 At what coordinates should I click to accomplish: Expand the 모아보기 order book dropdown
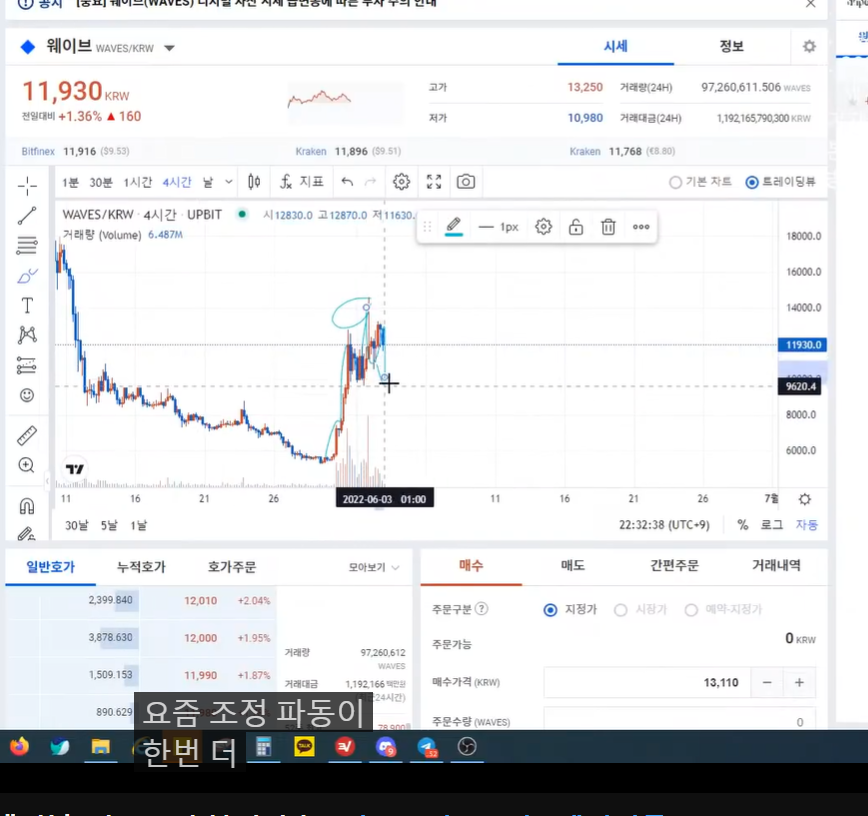(374, 567)
